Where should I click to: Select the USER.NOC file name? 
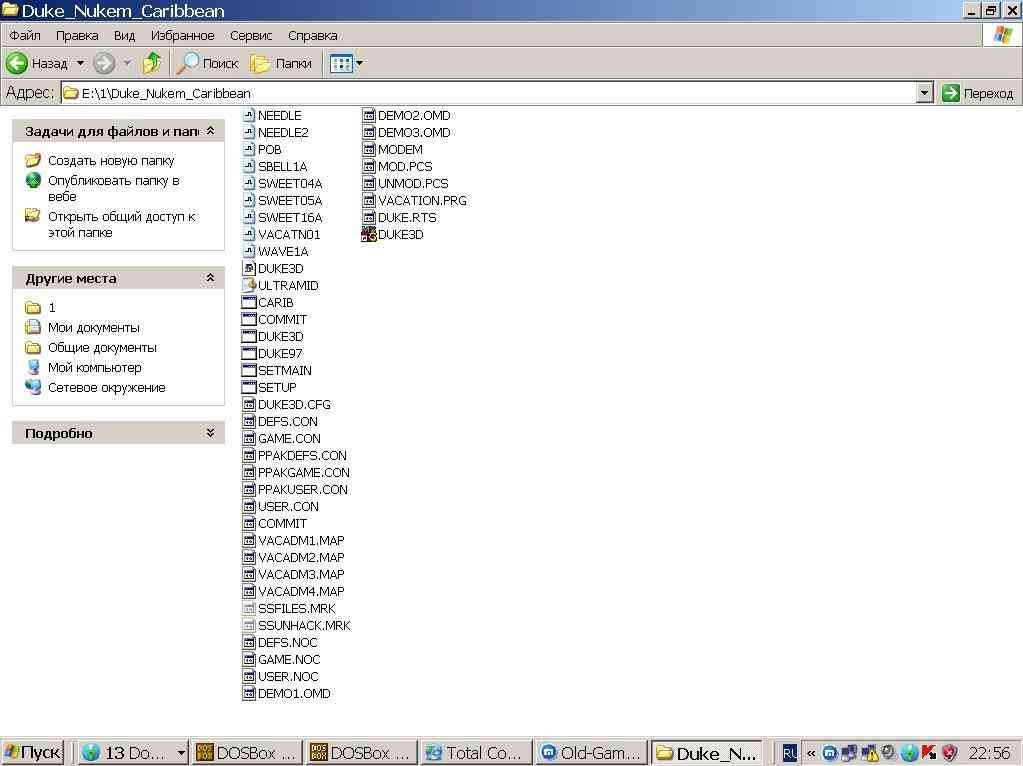pyautogui.click(x=288, y=677)
